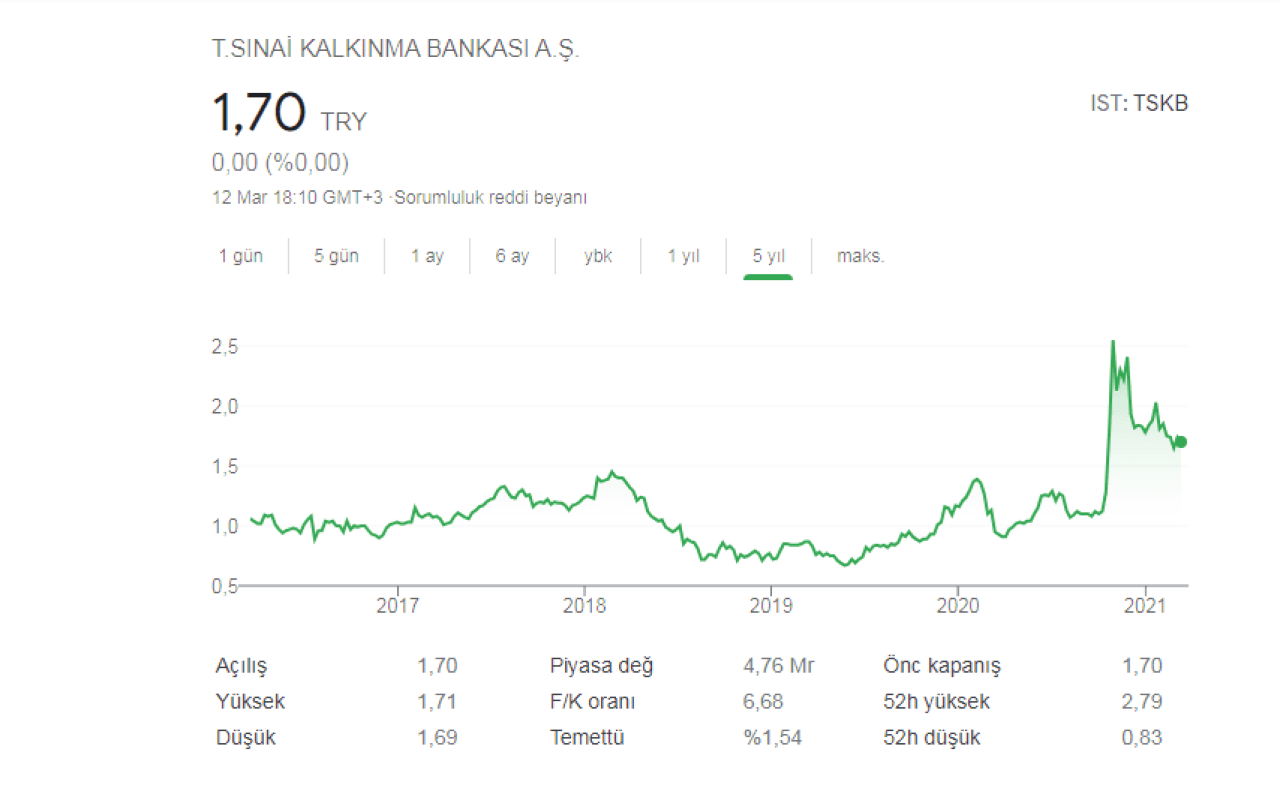Click the IST: TSKB ticker label
Viewport: 1280px width, 812px height.
pyautogui.click(x=1139, y=103)
